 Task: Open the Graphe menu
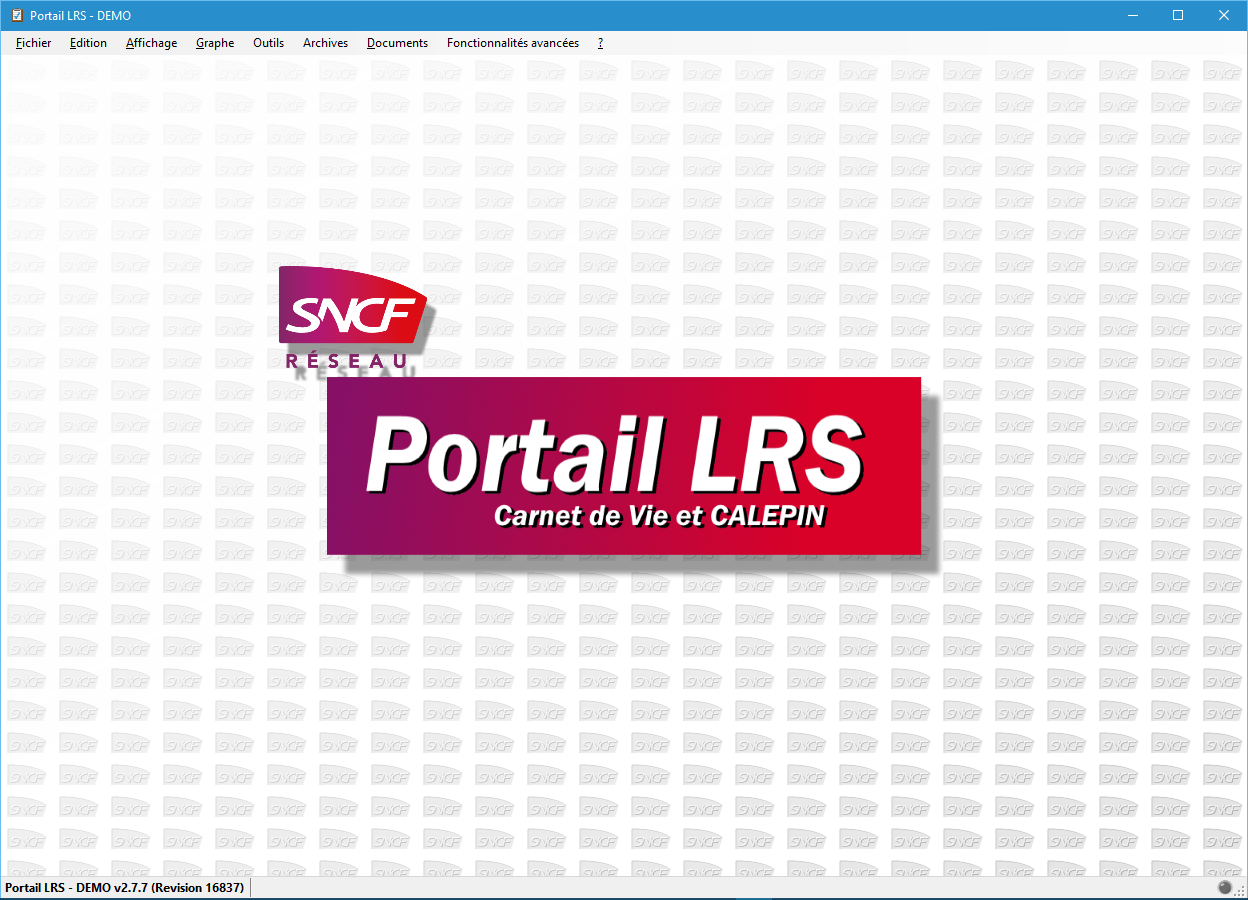click(215, 43)
